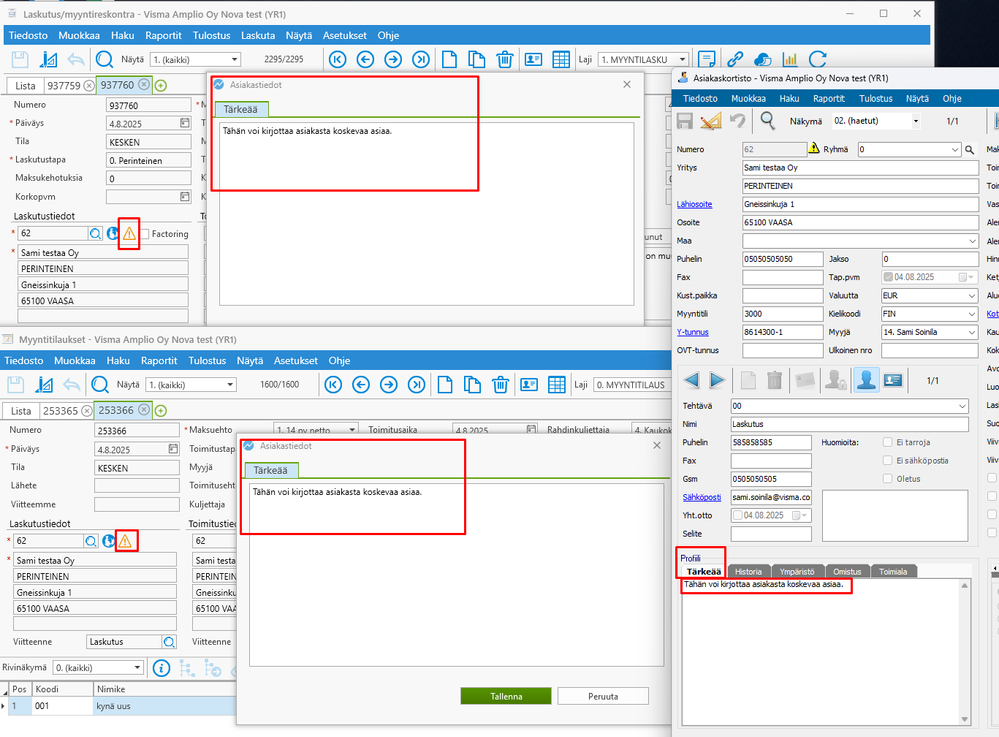Click next contact blue arrow in Asiakaskortisto
999x737 pixels.
tap(717, 380)
